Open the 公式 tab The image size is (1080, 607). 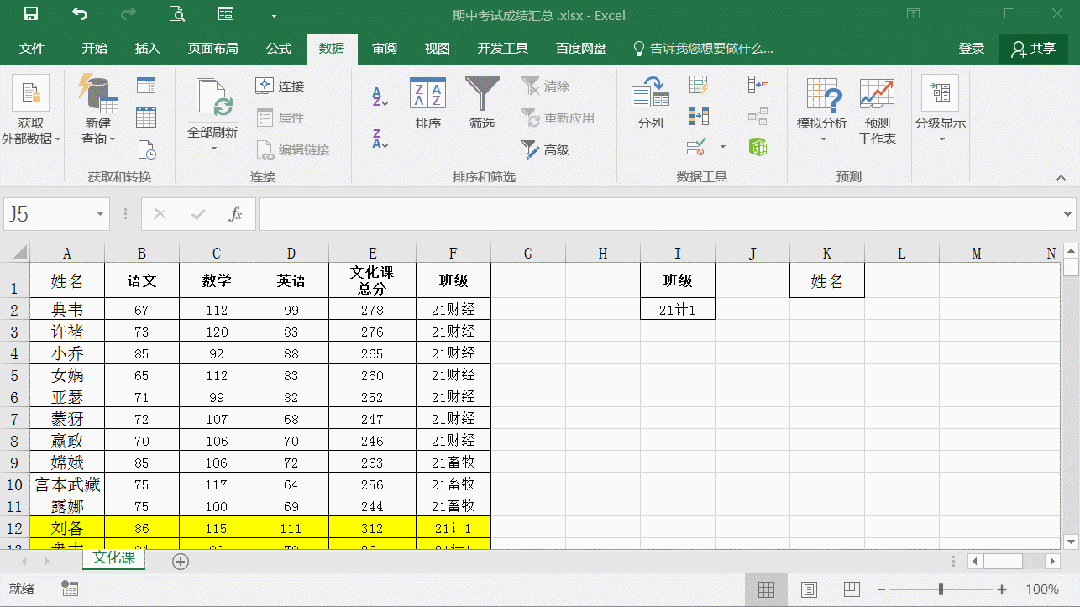tap(278, 49)
